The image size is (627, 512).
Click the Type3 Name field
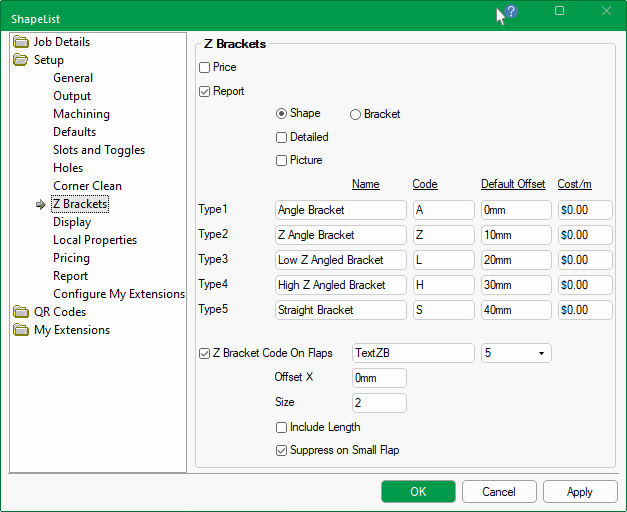[340, 260]
